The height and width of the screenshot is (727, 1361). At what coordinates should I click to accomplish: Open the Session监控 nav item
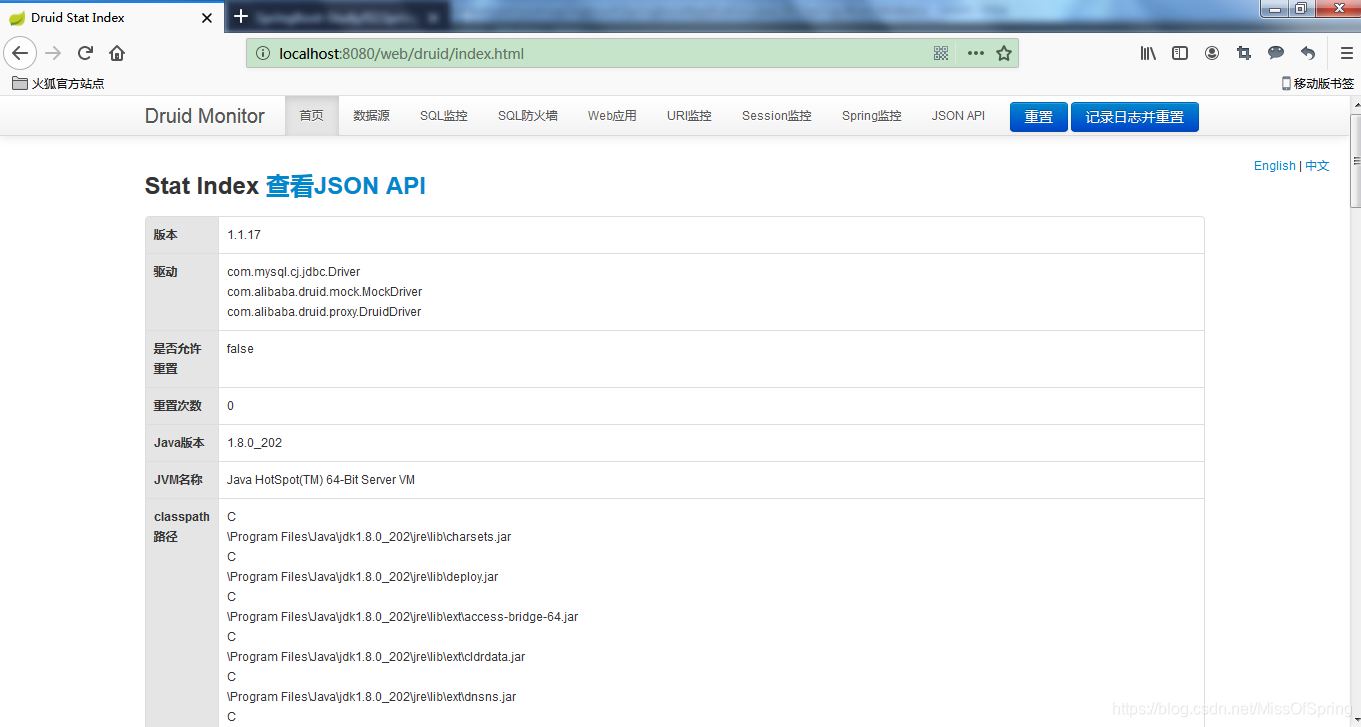click(x=777, y=116)
